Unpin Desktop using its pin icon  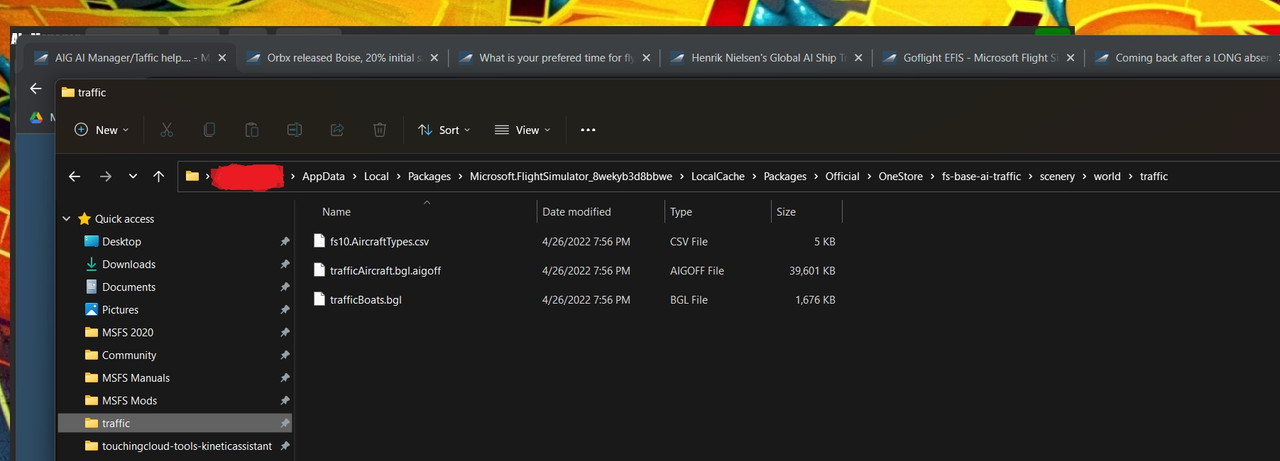point(285,242)
